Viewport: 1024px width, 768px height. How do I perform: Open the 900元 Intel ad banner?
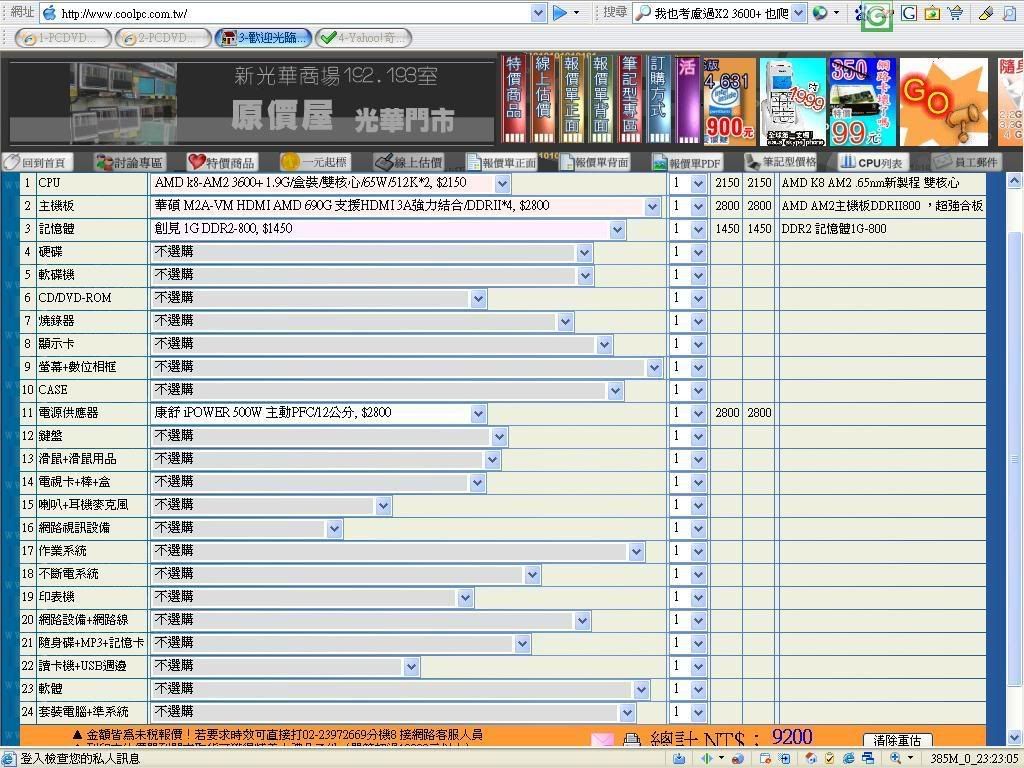point(729,101)
